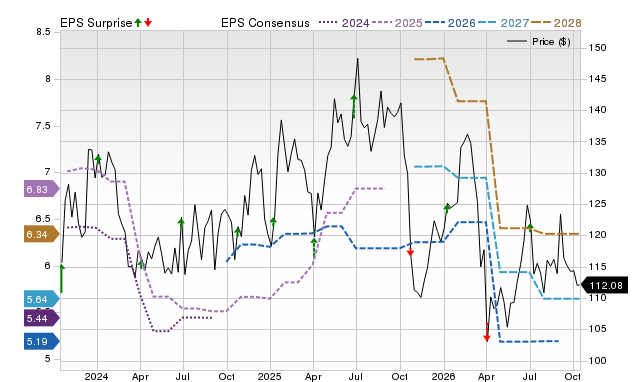
Task: Toggle the 2028 consensus series in legend
Action: pos(556,23)
